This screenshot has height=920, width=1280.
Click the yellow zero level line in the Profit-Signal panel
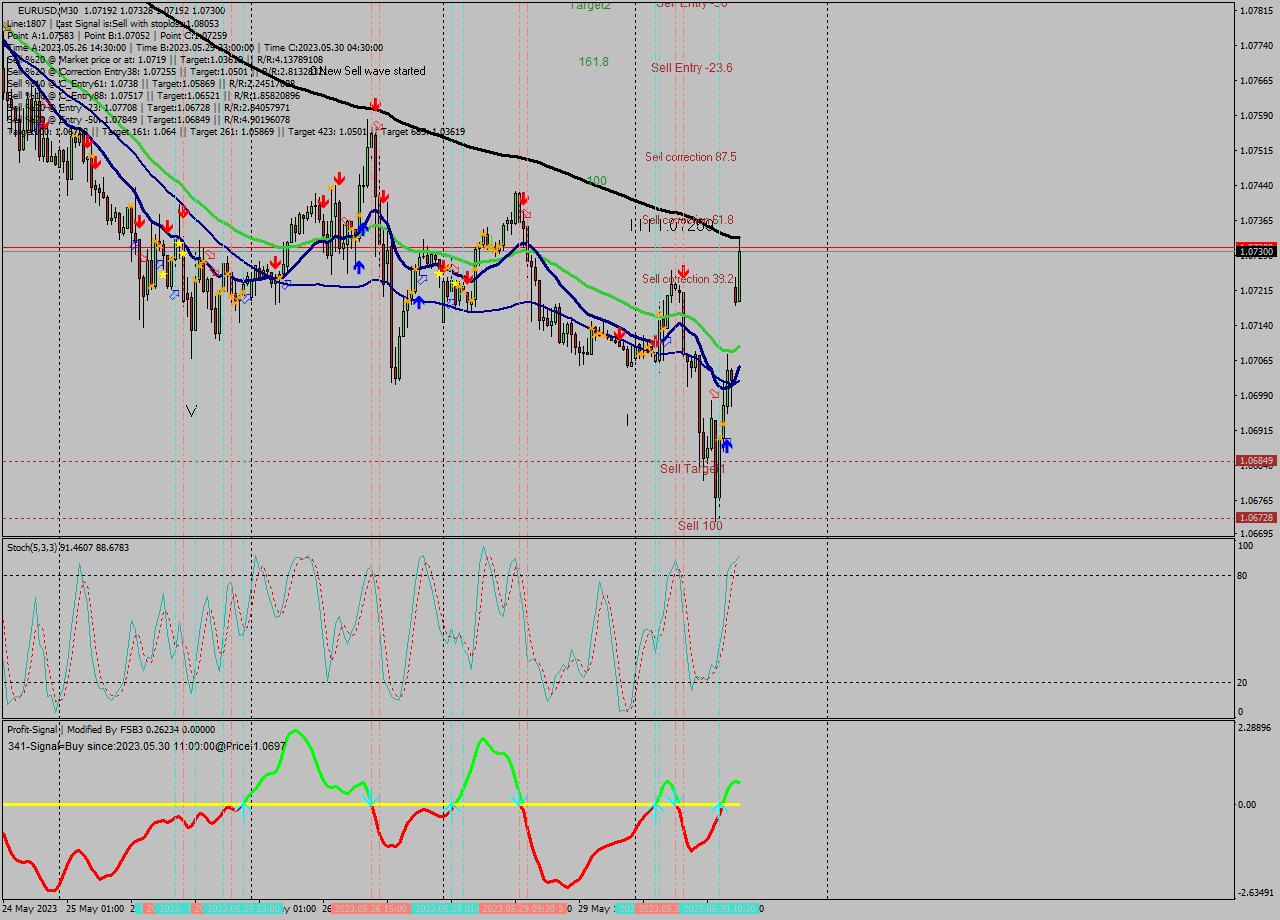(400, 803)
